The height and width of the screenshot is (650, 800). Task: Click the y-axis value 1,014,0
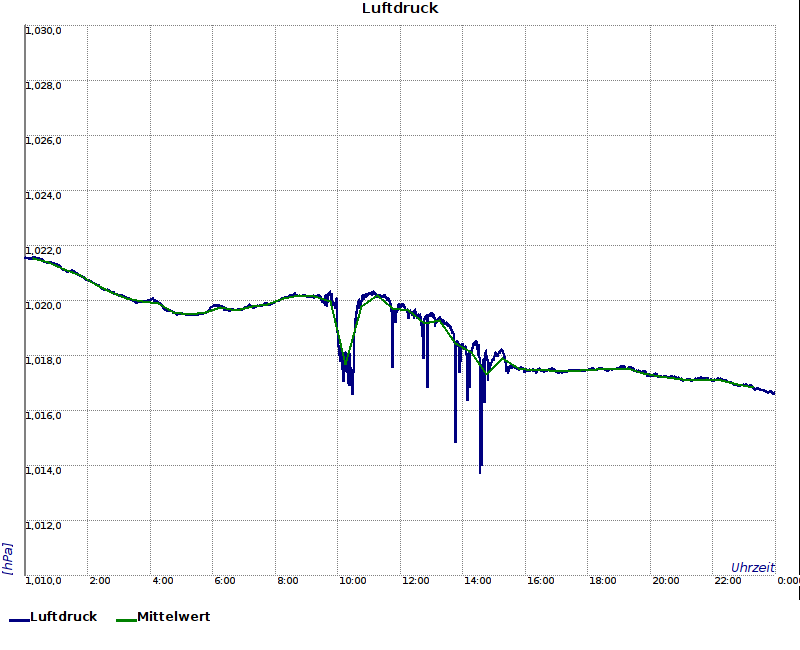coord(43,470)
